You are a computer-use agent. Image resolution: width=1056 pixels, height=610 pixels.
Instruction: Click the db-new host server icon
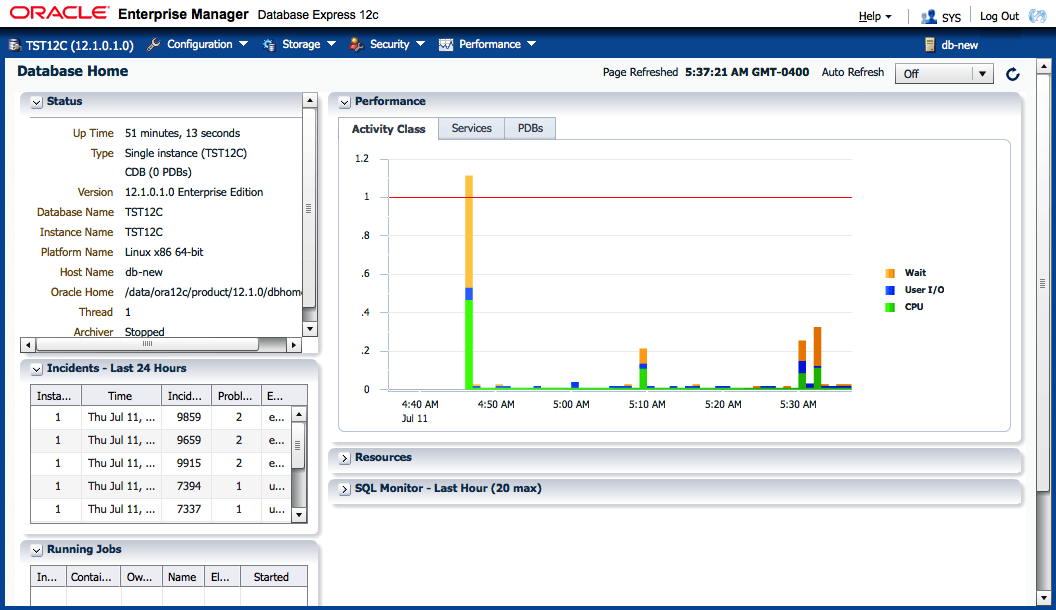click(x=929, y=45)
